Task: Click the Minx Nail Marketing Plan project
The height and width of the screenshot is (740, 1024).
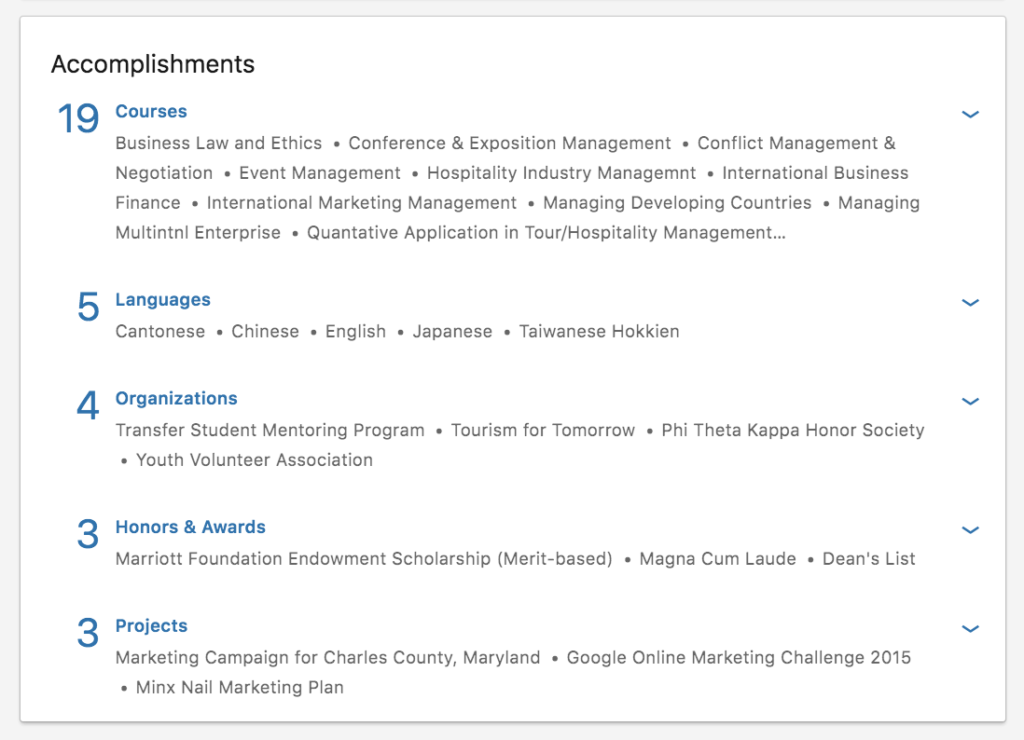Action: click(x=239, y=687)
